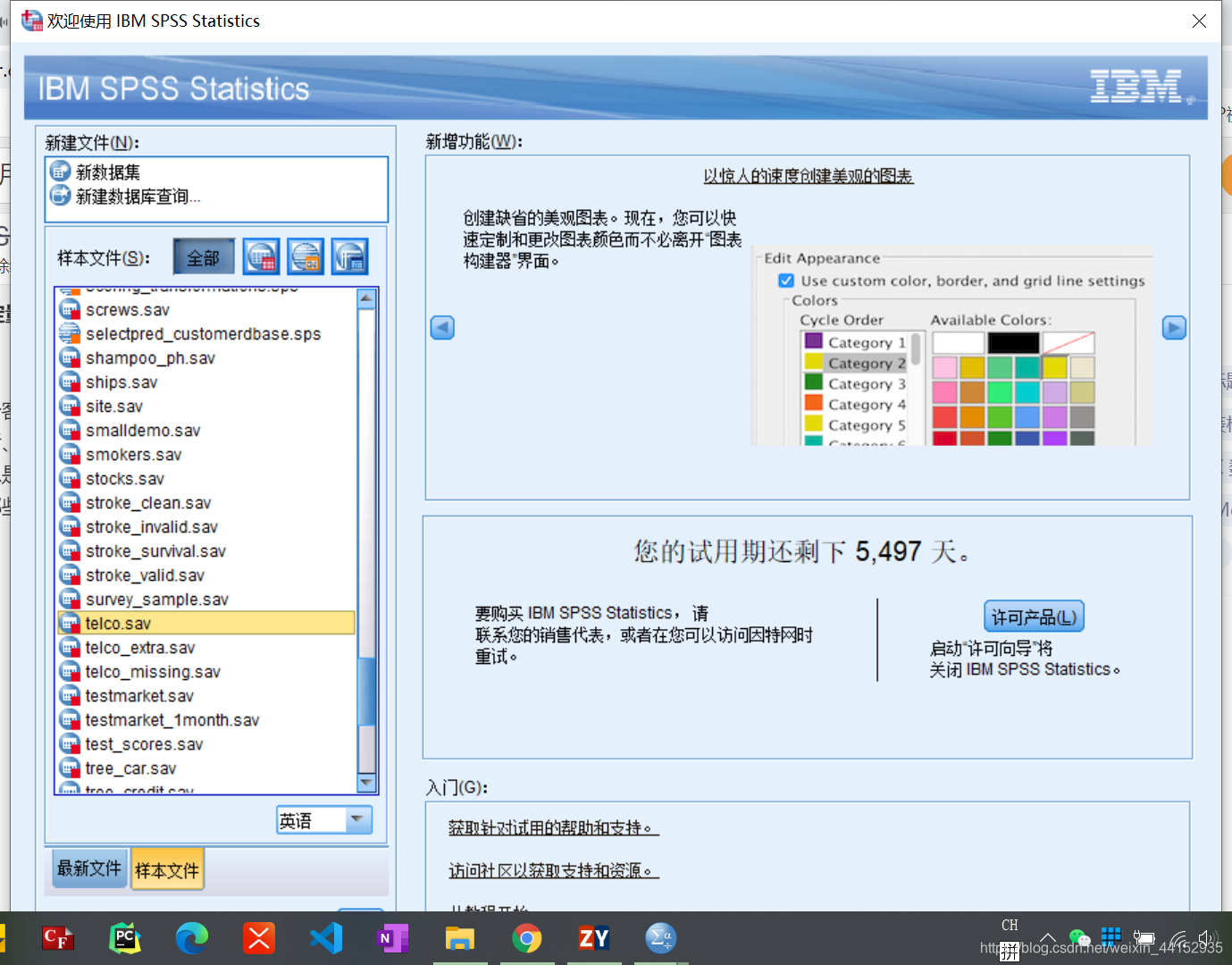Open PyCharm from the taskbar

click(125, 938)
